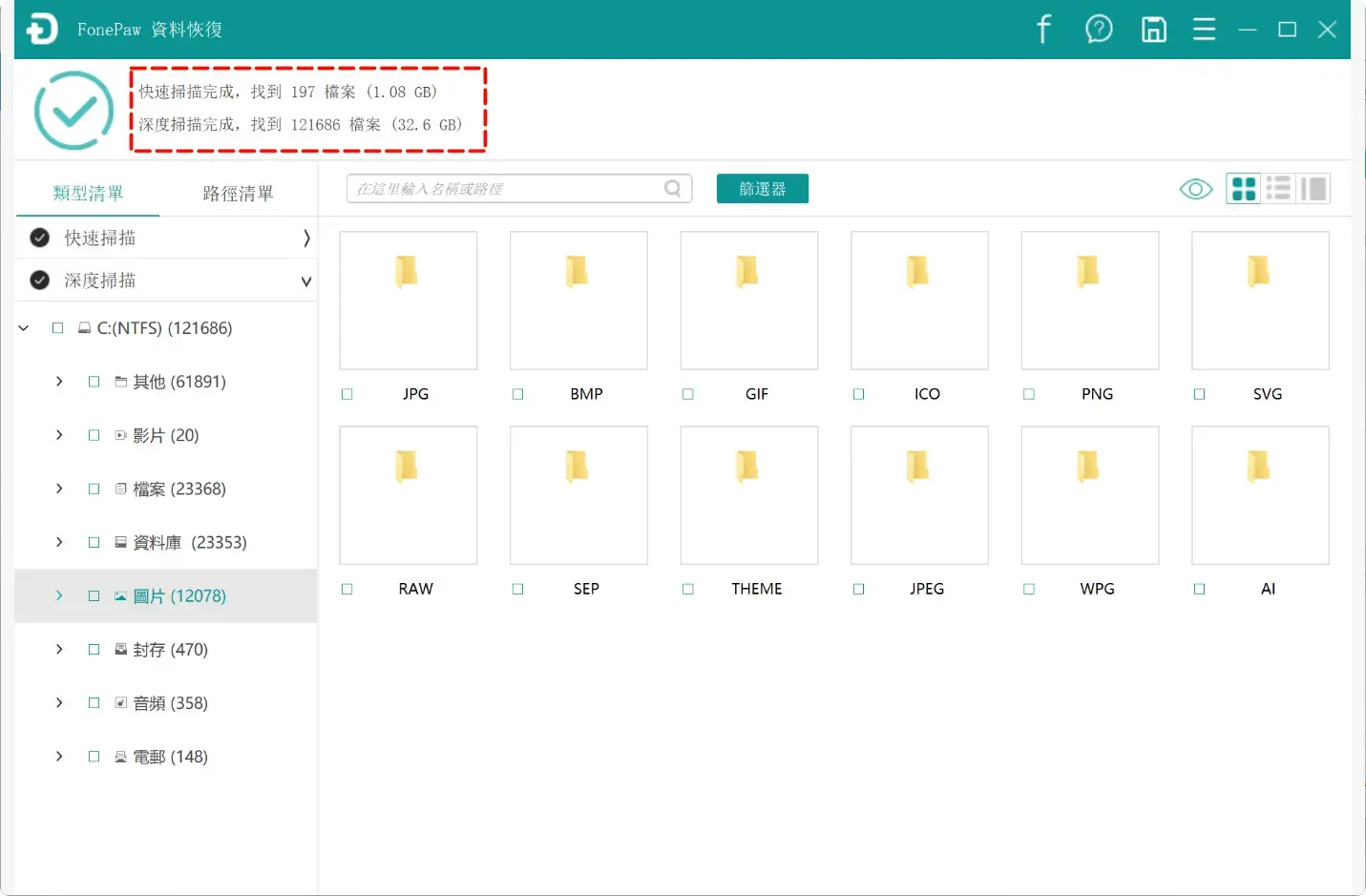Enable the preview eye icon

pyautogui.click(x=1195, y=188)
